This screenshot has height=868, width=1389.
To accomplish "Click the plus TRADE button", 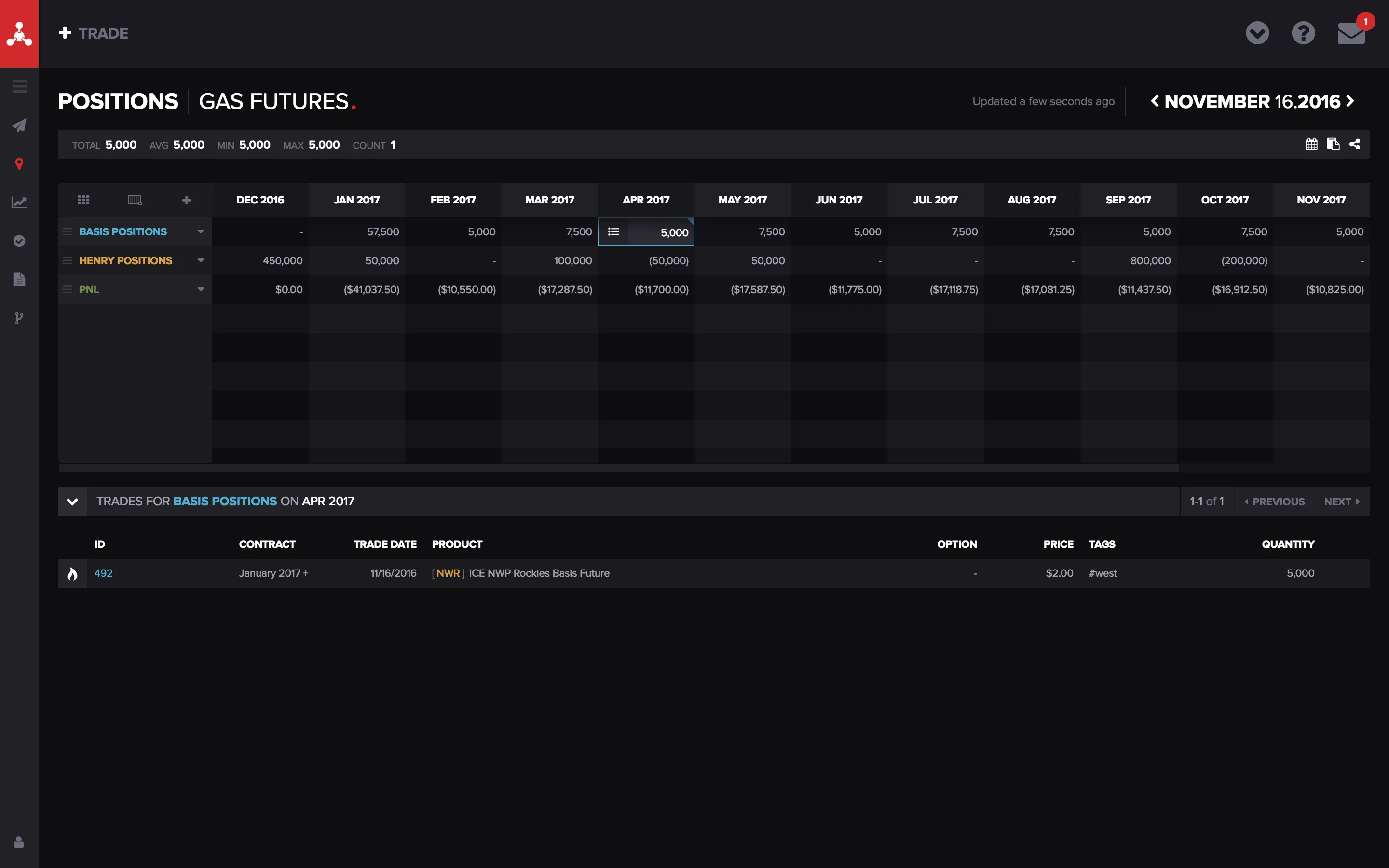I will click(x=94, y=33).
